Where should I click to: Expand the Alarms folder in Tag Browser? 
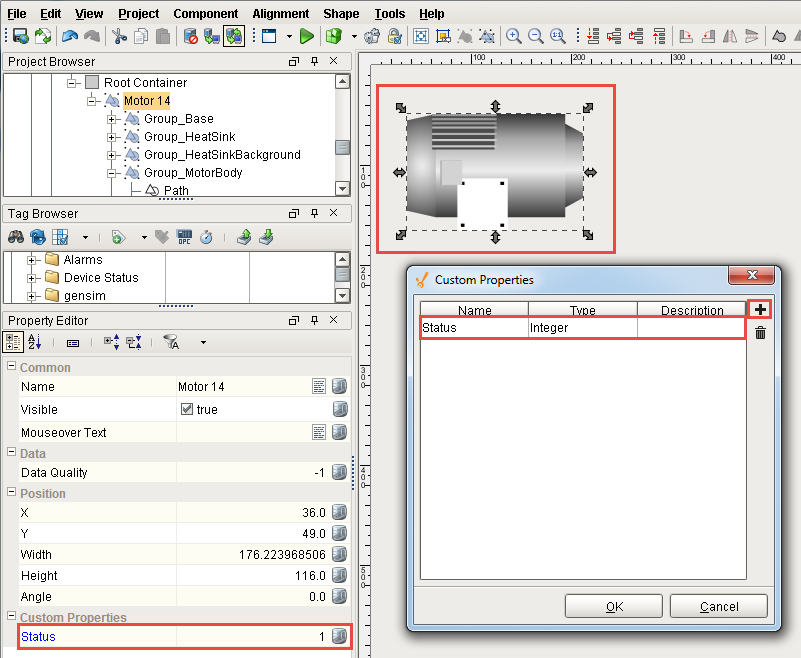33,260
